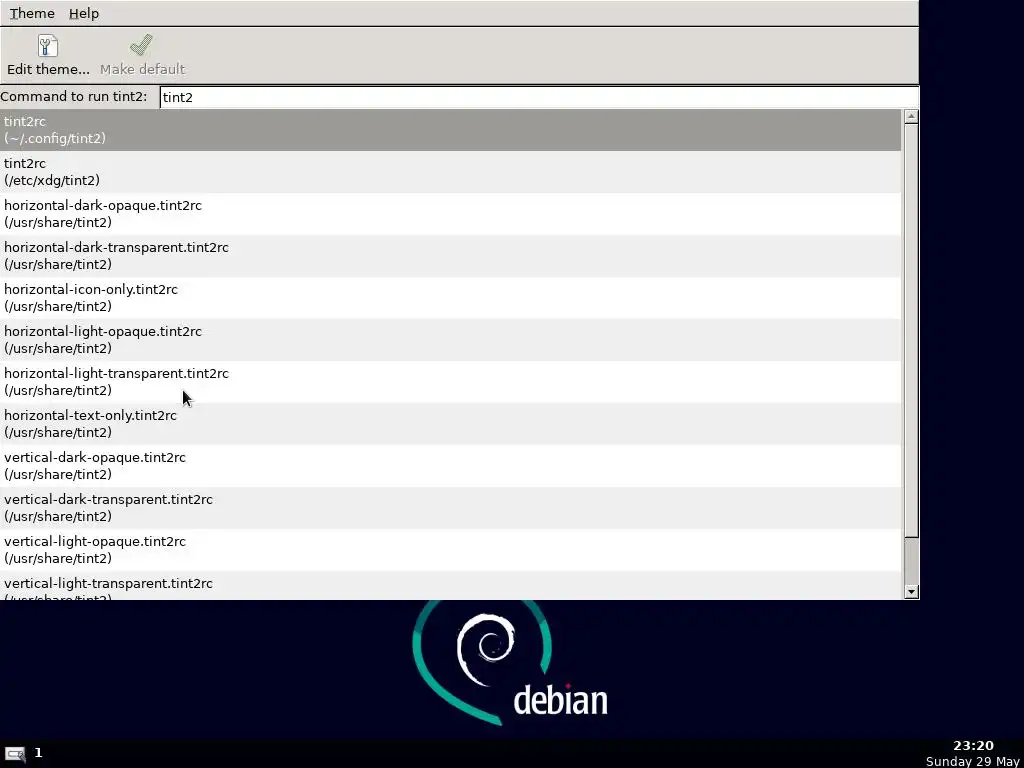The width and height of the screenshot is (1024, 768).
Task: Choose vertical-light-opaque.tint2rc theme
Action: pos(451,550)
